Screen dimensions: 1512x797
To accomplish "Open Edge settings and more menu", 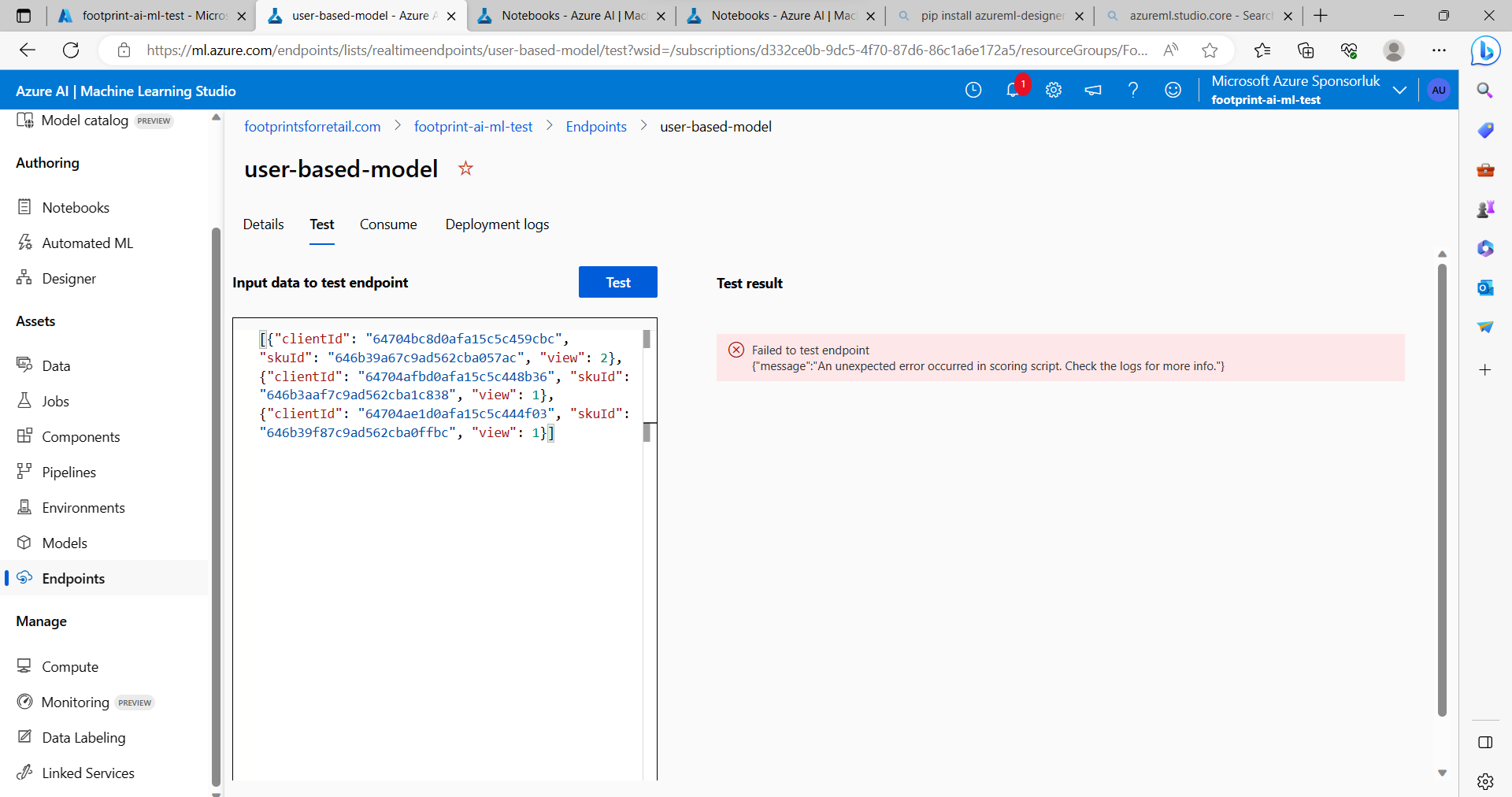I will click(1439, 50).
